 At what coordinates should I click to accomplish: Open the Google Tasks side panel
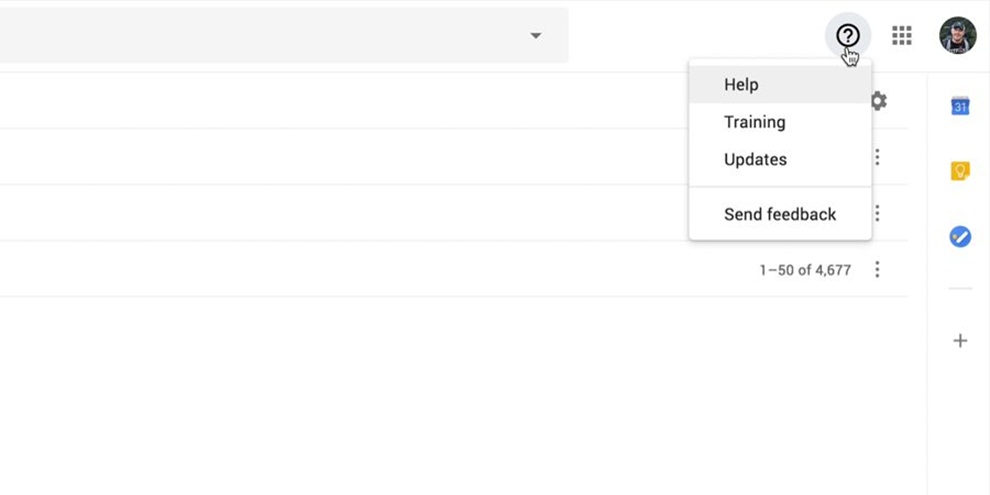960,237
